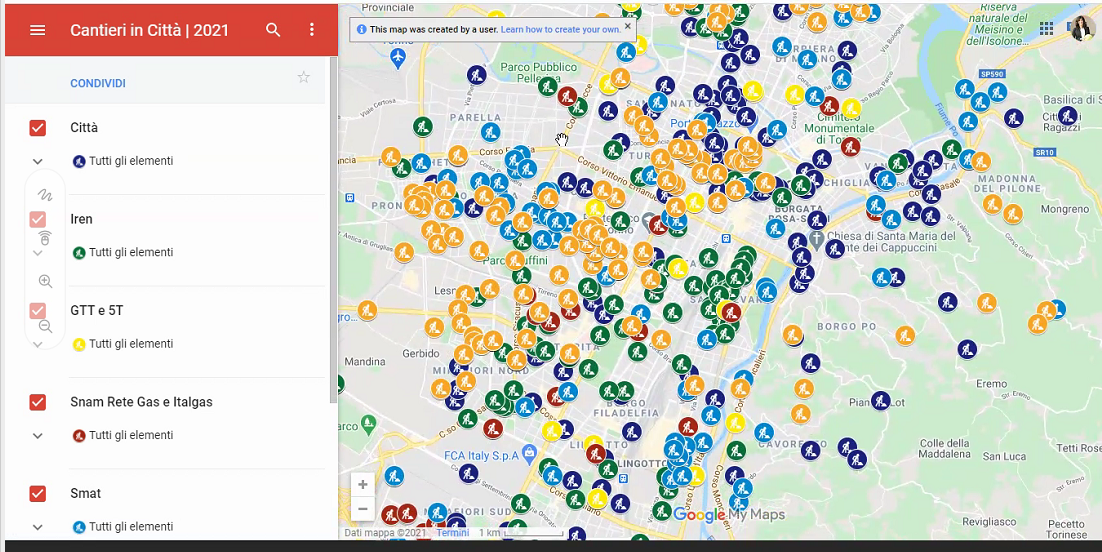Open the Google apps grid
This screenshot has height=552, width=1102.
click(1046, 29)
